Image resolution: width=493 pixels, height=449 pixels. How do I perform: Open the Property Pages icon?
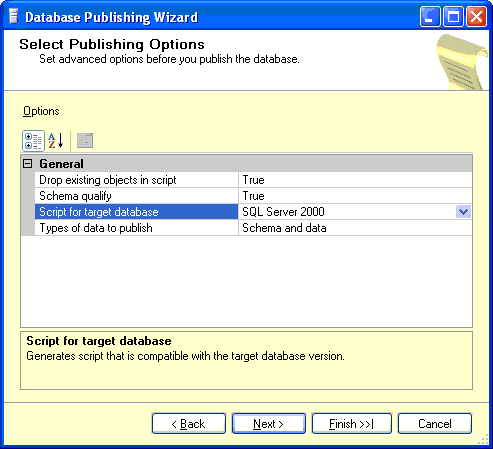click(x=85, y=141)
